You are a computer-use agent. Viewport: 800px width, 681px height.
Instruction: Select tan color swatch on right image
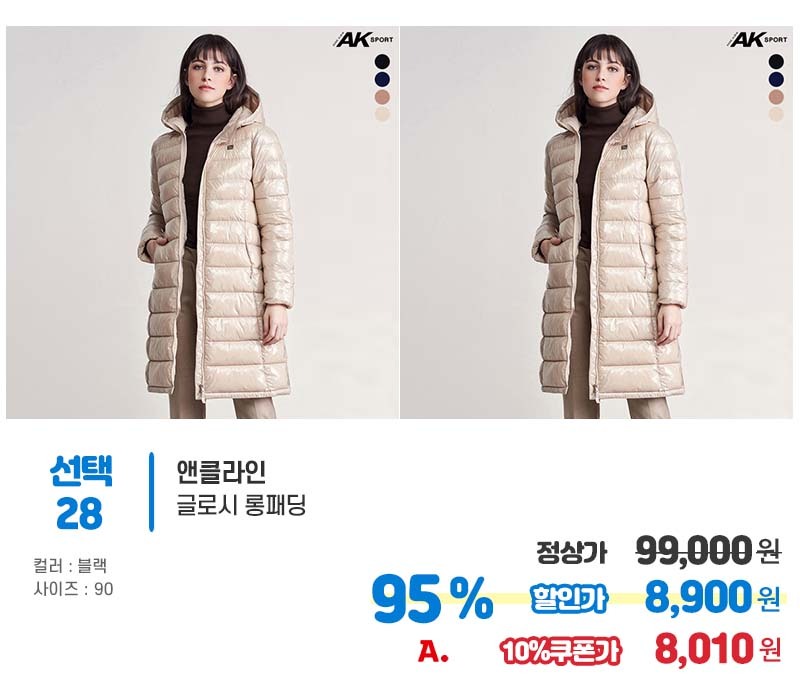tap(776, 96)
